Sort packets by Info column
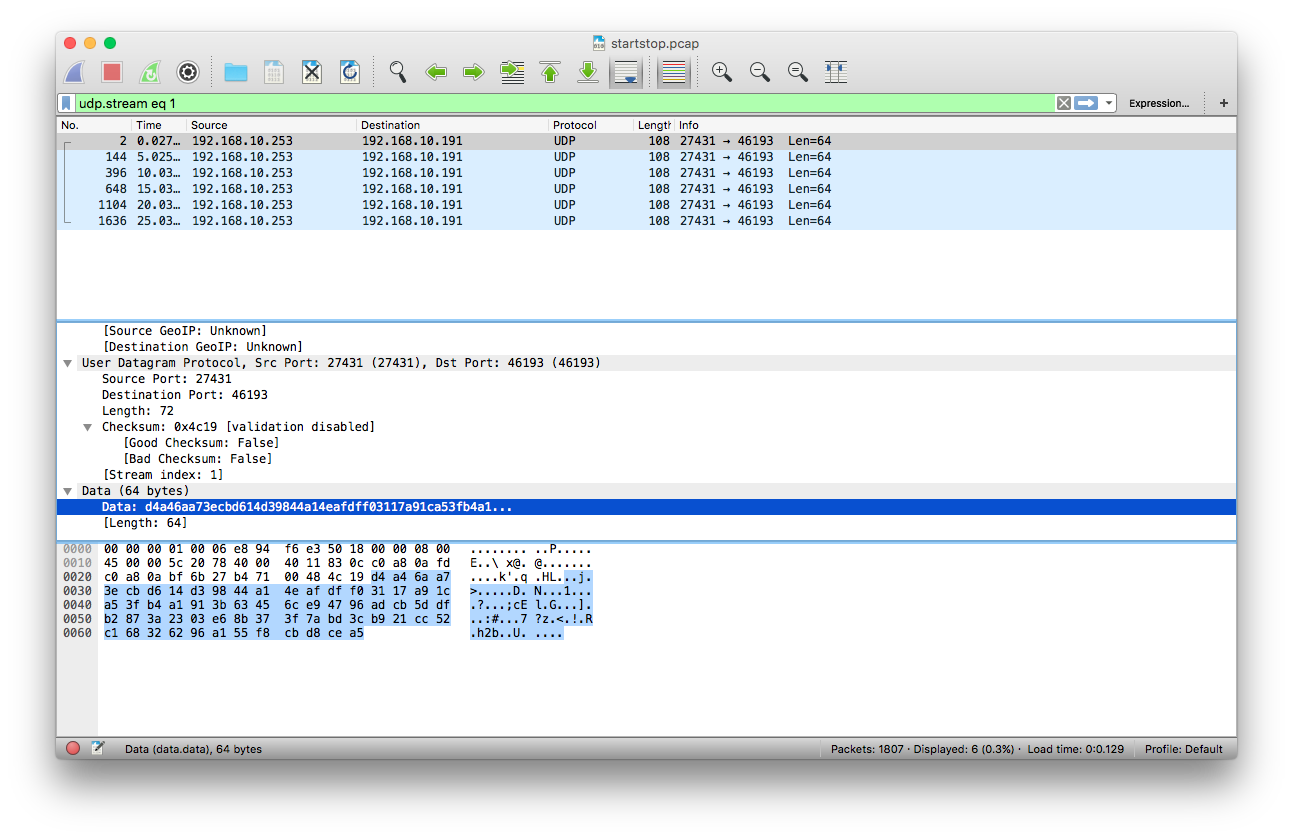The width and height of the screenshot is (1293, 839). [955, 125]
